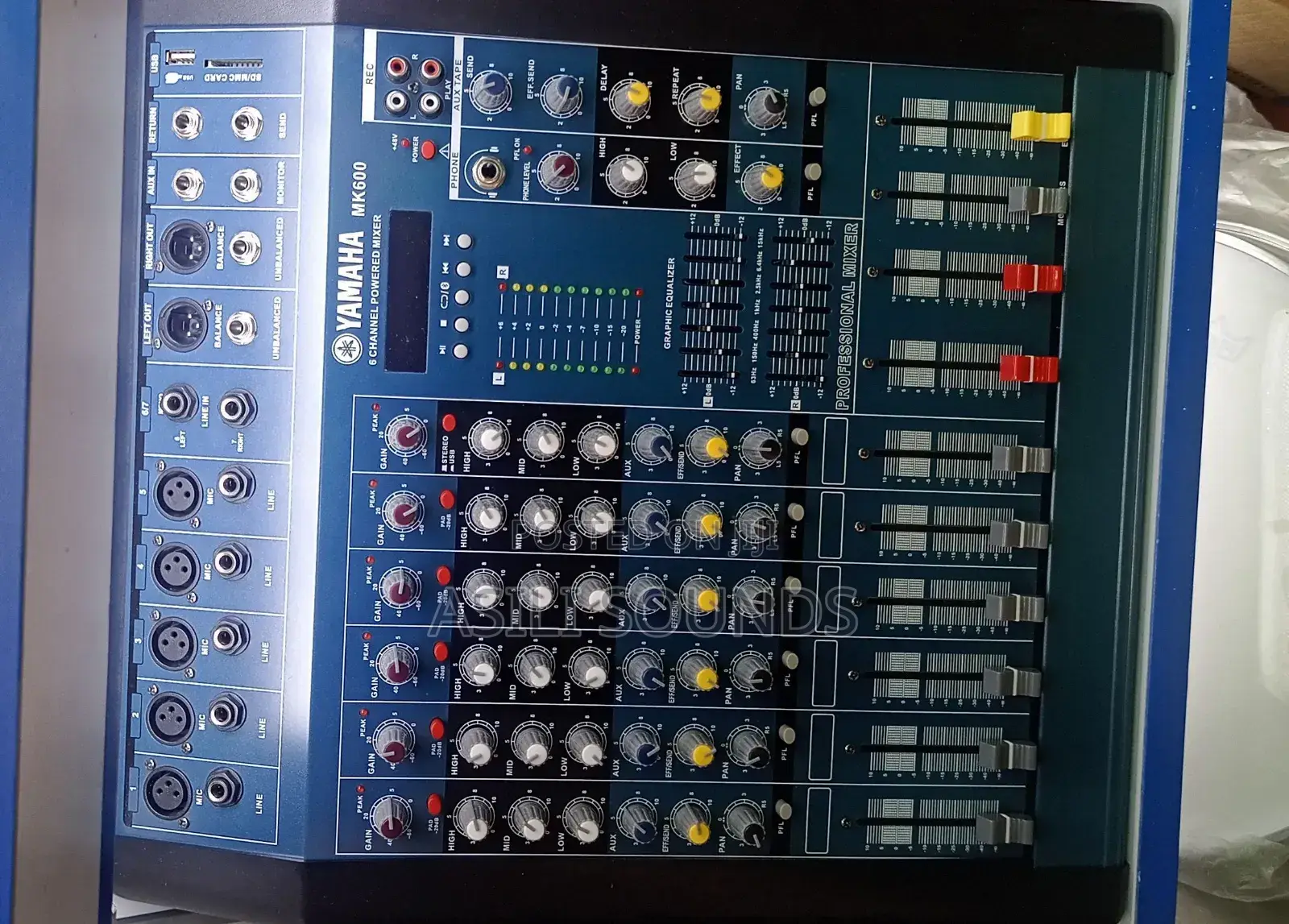Select the previous track button
This screenshot has height=924, width=1289.
point(463,268)
